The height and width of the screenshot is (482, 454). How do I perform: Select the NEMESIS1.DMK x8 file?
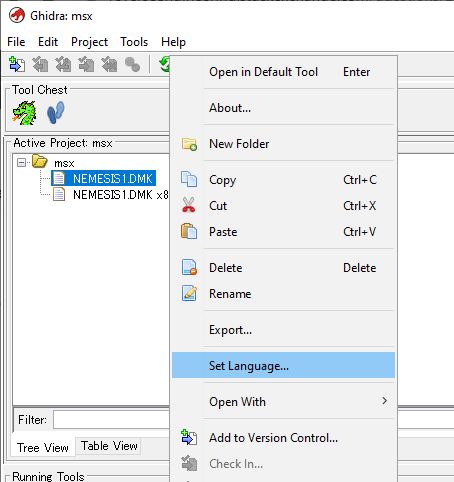(x=111, y=194)
